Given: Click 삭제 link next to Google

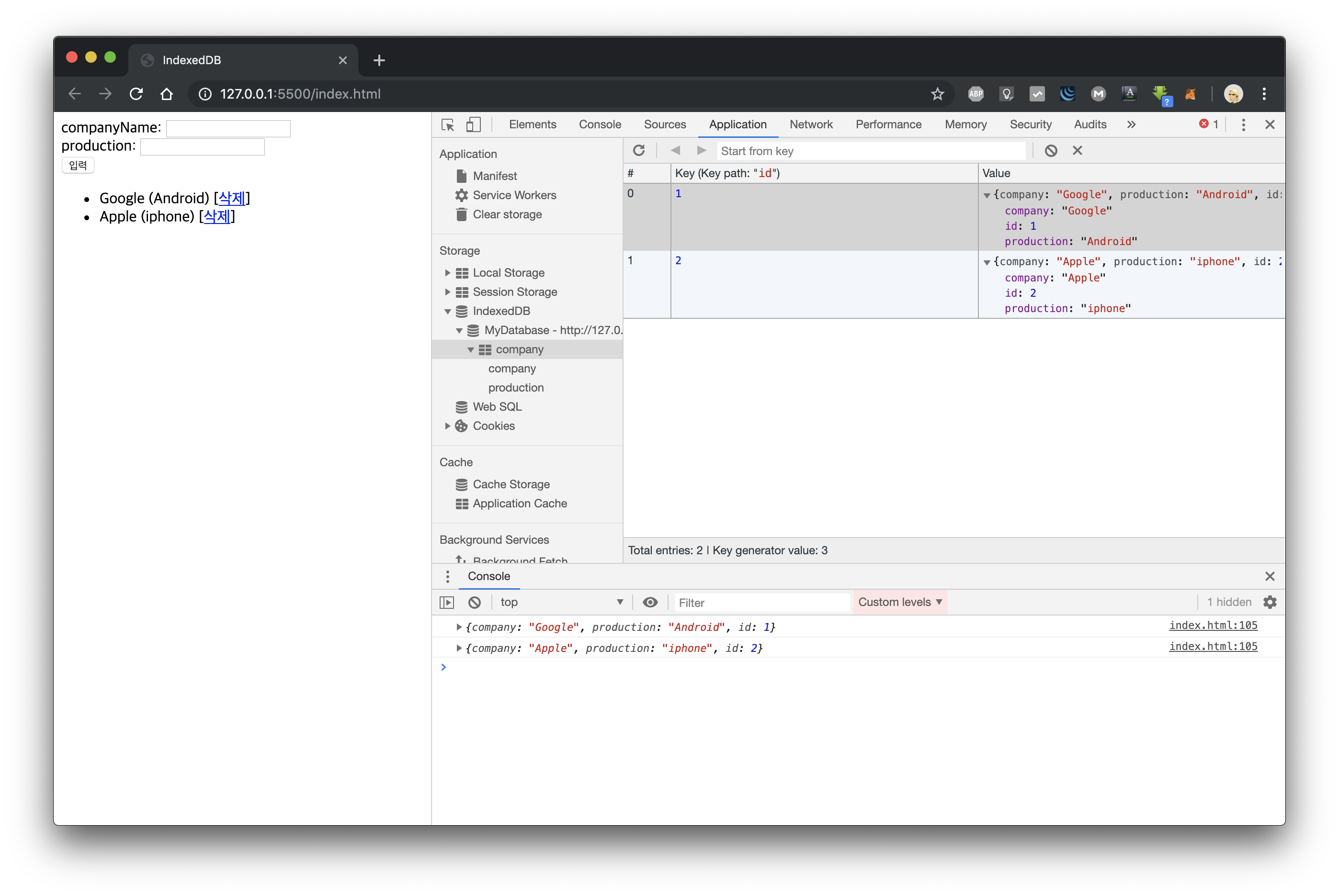Looking at the screenshot, I should coord(232,198).
